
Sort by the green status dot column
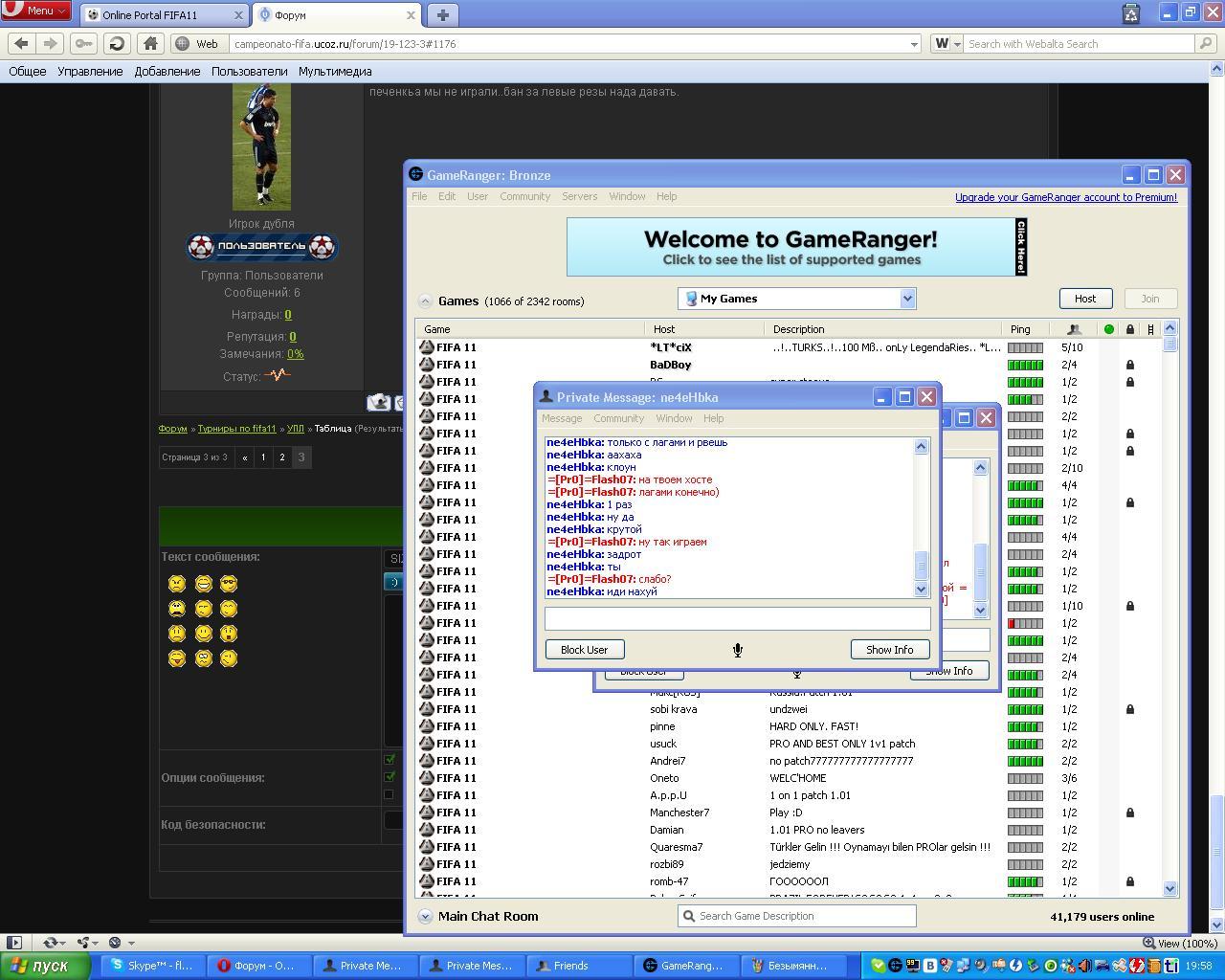1109,329
